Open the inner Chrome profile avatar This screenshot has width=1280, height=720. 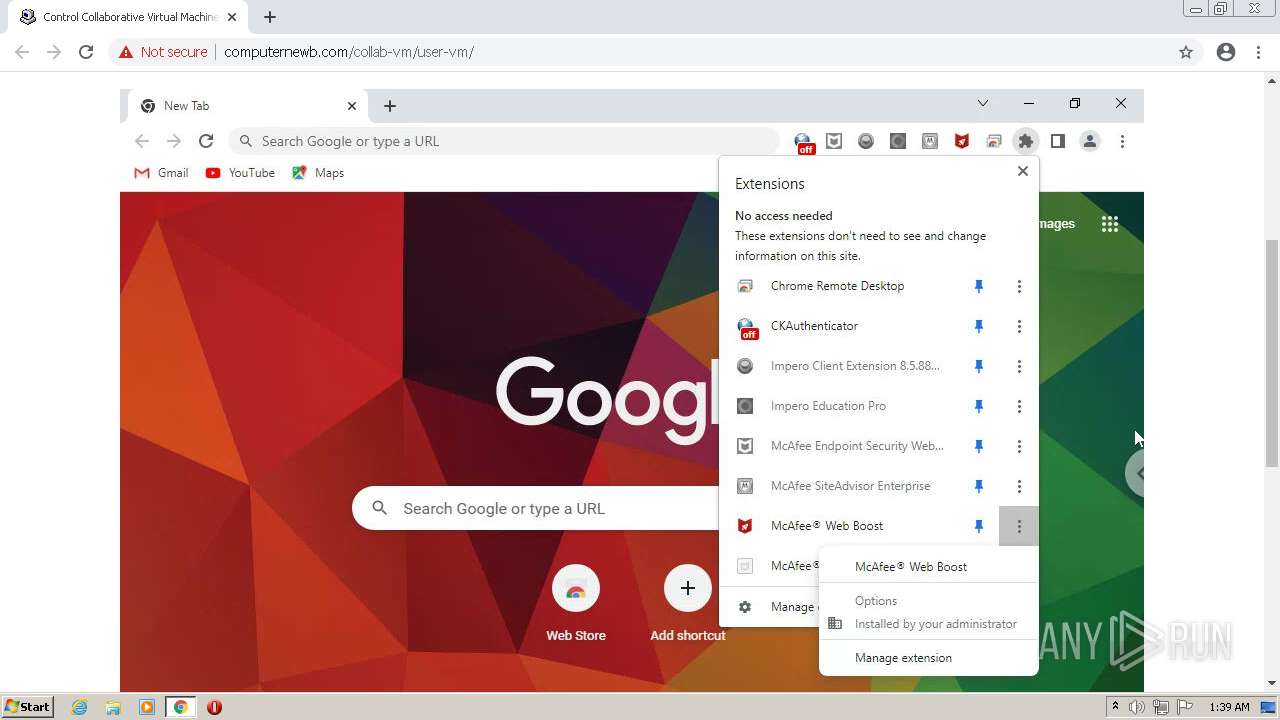click(1090, 141)
